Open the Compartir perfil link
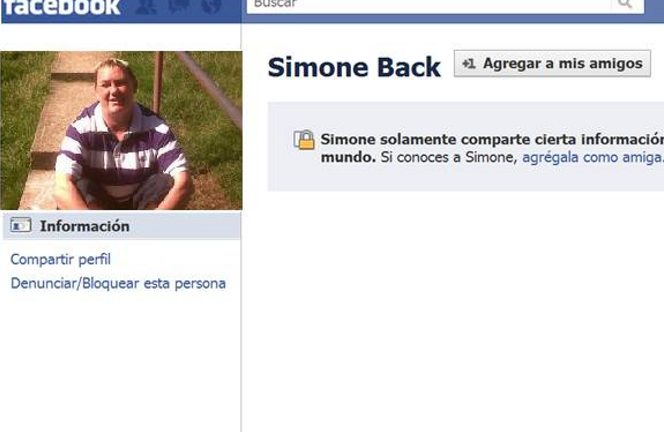The height and width of the screenshot is (432, 664). pyautogui.click(x=61, y=259)
